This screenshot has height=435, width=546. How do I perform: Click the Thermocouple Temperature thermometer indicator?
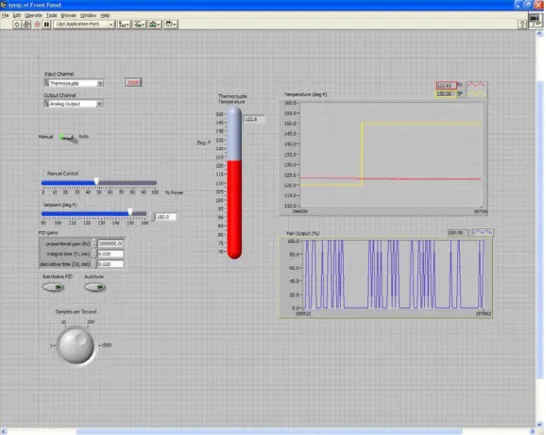click(x=234, y=183)
